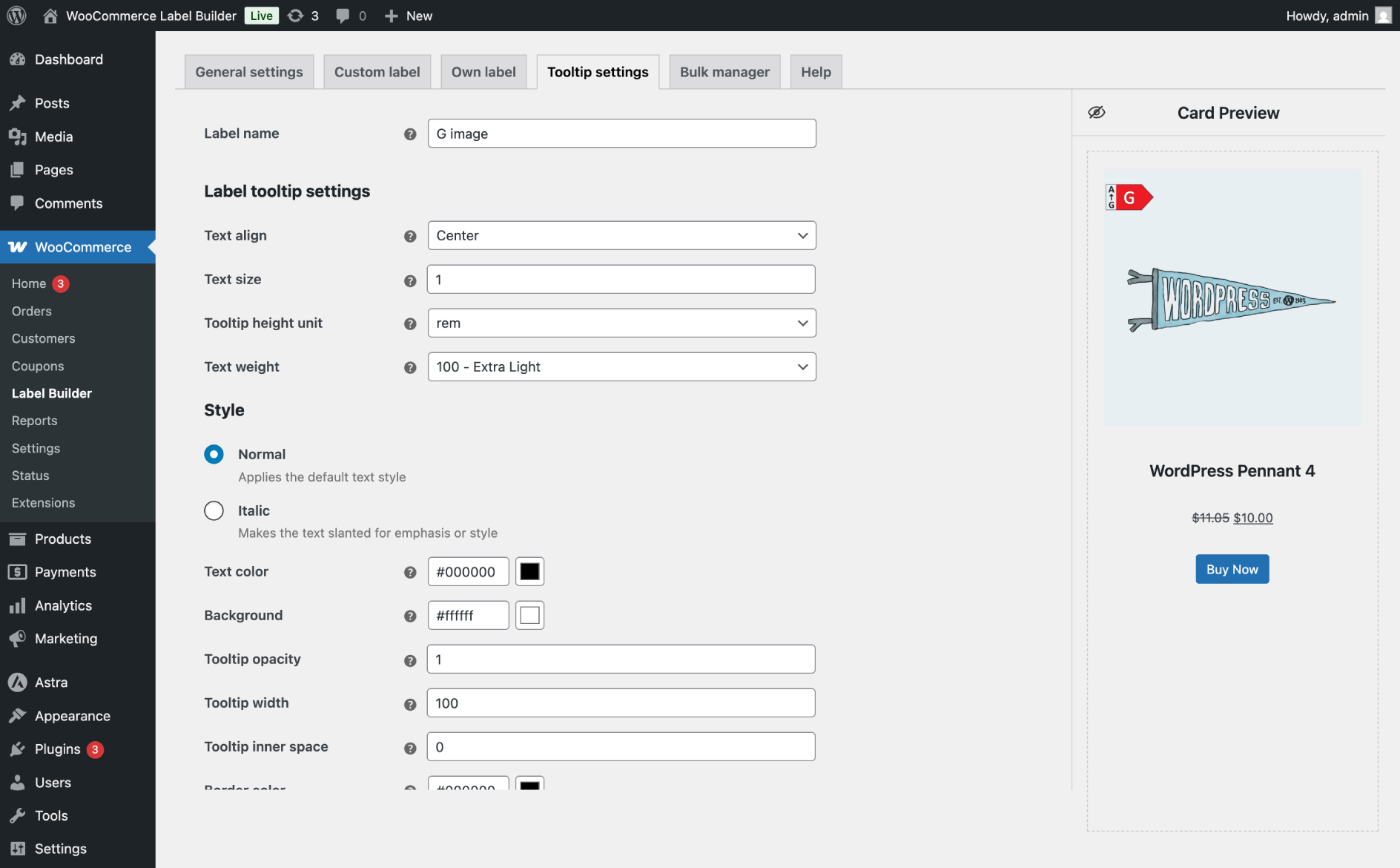Click the updates refresh icon in the admin bar

pos(295,15)
